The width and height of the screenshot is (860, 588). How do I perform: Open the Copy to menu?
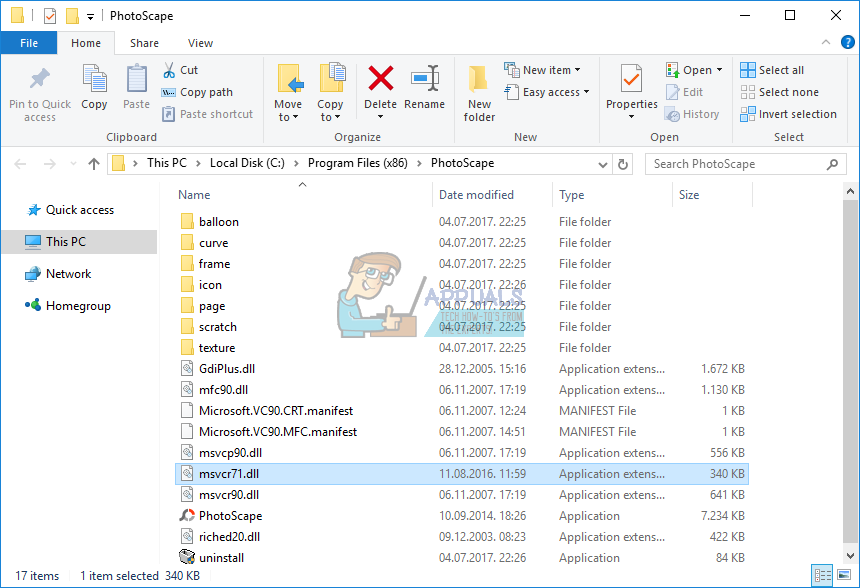tap(330, 93)
